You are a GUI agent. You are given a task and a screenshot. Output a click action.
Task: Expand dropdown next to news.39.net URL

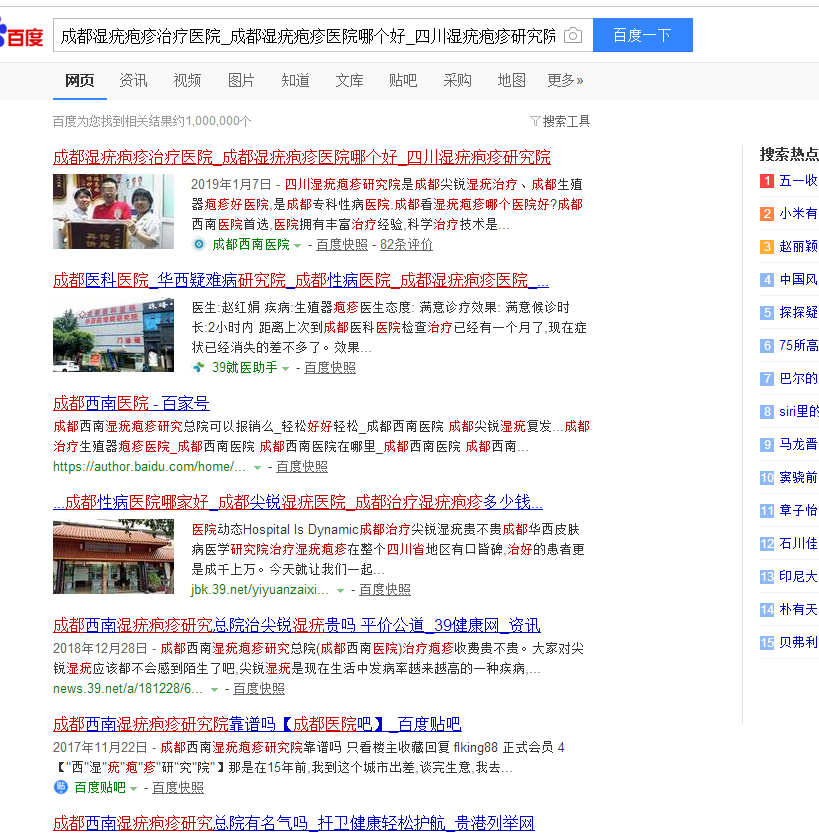click(x=214, y=689)
